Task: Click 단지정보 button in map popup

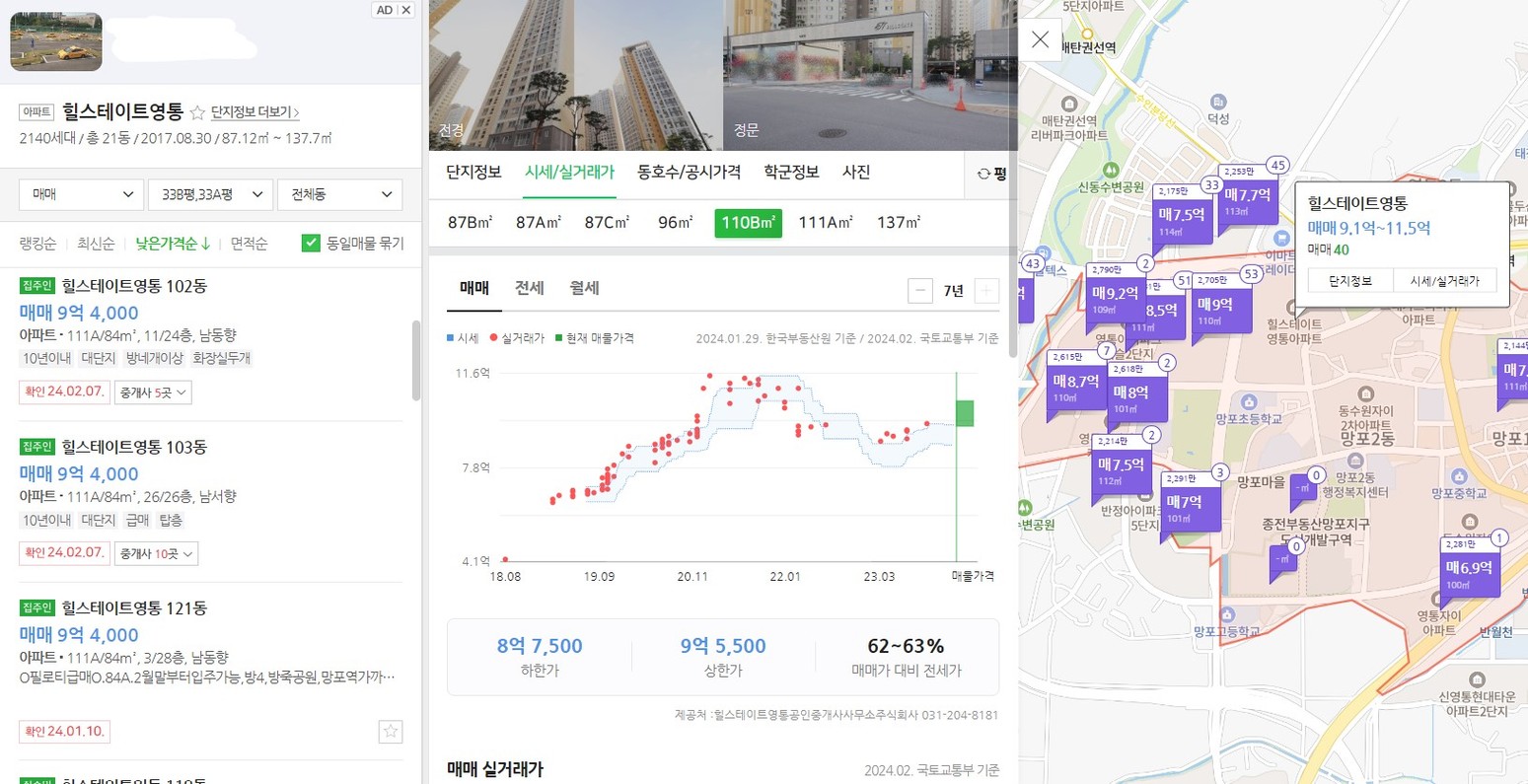Action: click(x=1349, y=281)
